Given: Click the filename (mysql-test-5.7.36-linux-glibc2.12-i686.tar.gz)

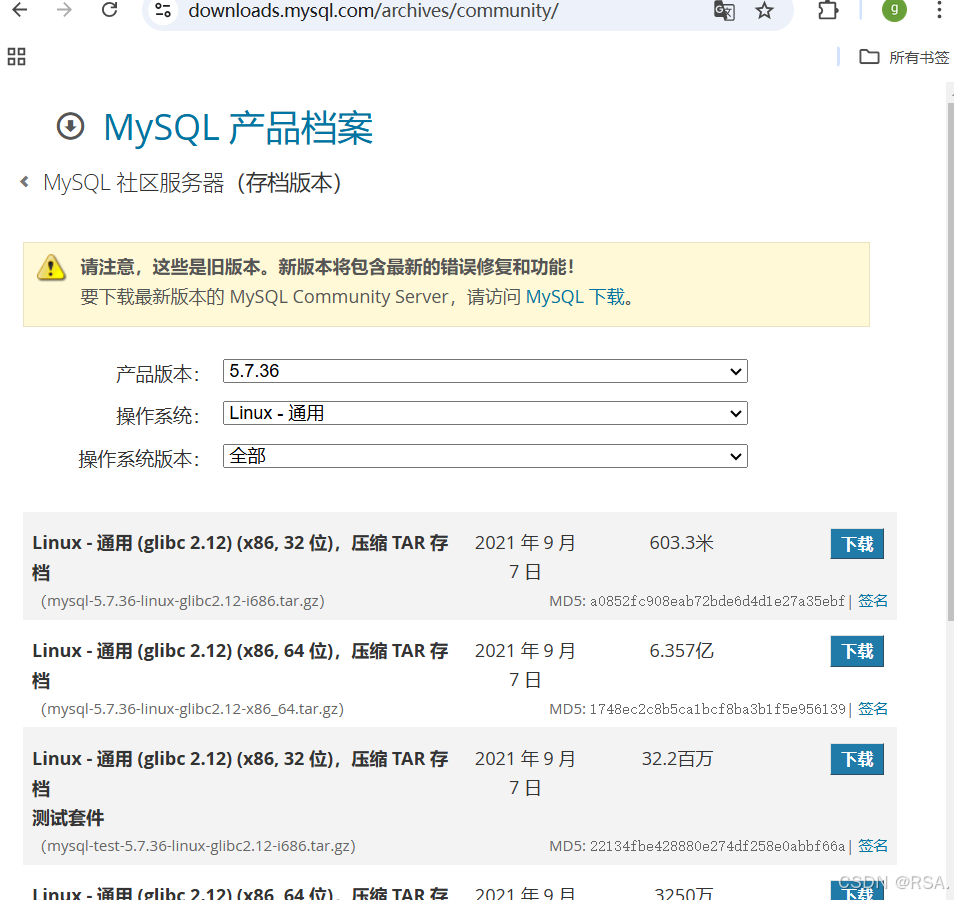Looking at the screenshot, I should tap(198, 846).
